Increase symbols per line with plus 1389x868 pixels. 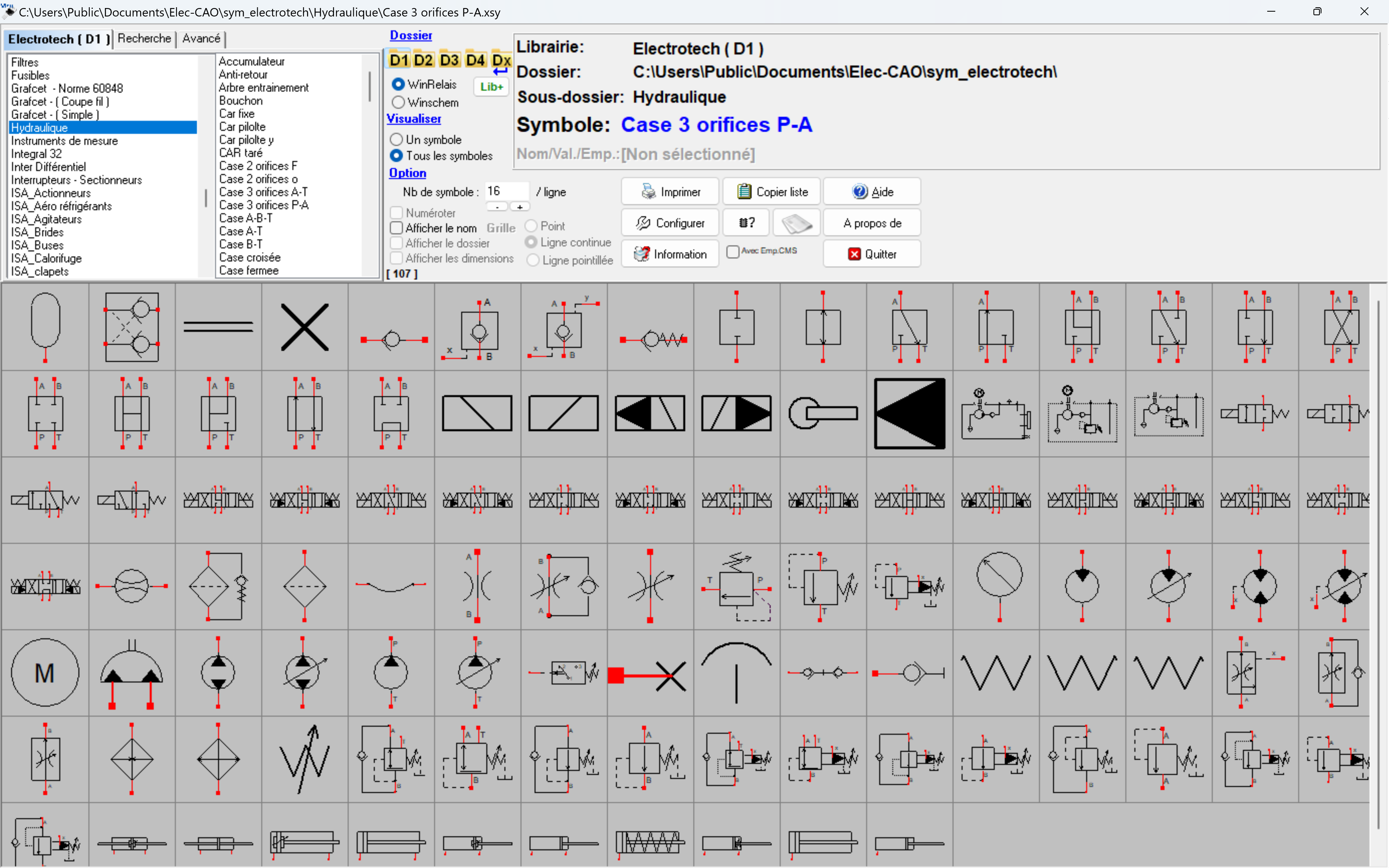tap(519, 207)
